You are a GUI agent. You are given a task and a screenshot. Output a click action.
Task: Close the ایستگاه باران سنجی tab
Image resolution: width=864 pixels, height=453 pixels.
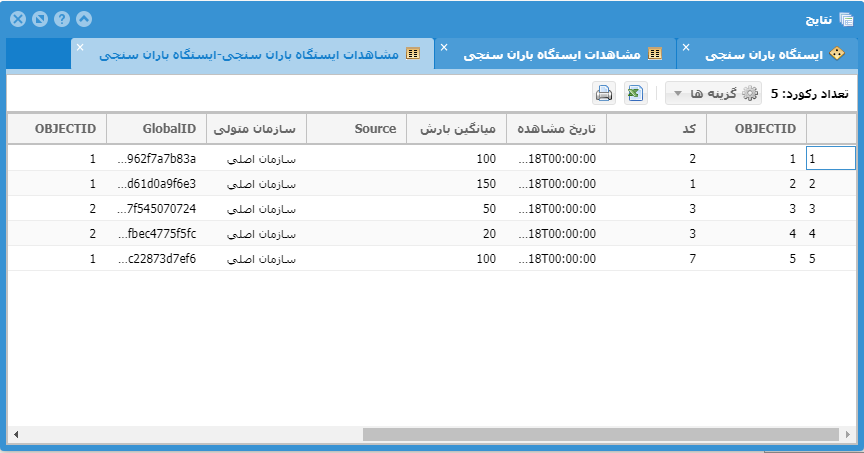coord(686,47)
